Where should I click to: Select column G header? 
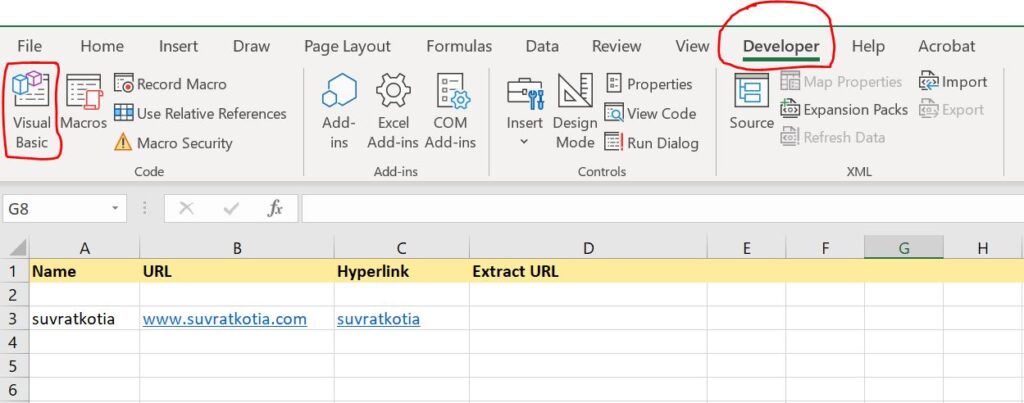pyautogui.click(x=904, y=248)
